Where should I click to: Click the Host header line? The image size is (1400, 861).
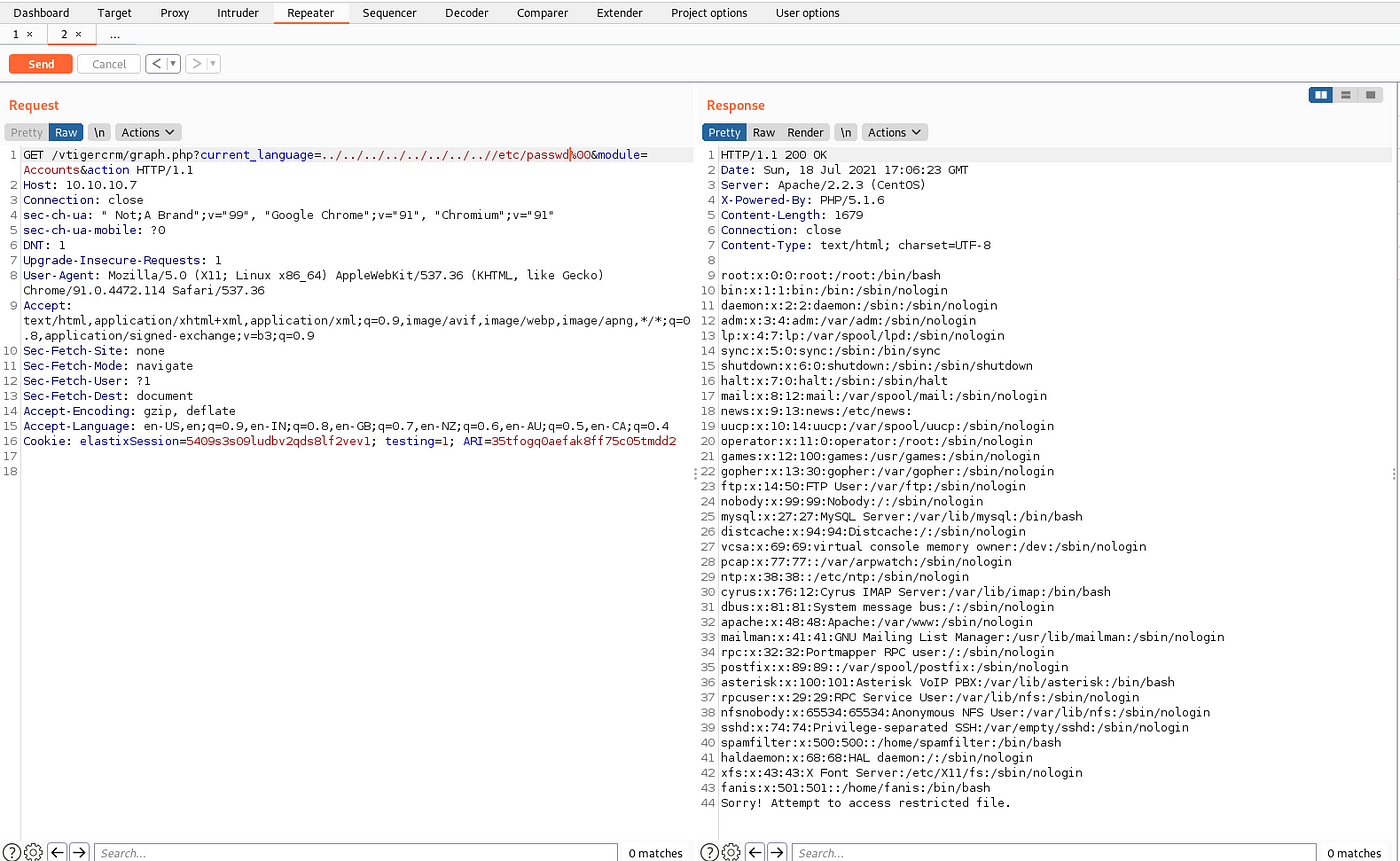pyautogui.click(x=80, y=185)
